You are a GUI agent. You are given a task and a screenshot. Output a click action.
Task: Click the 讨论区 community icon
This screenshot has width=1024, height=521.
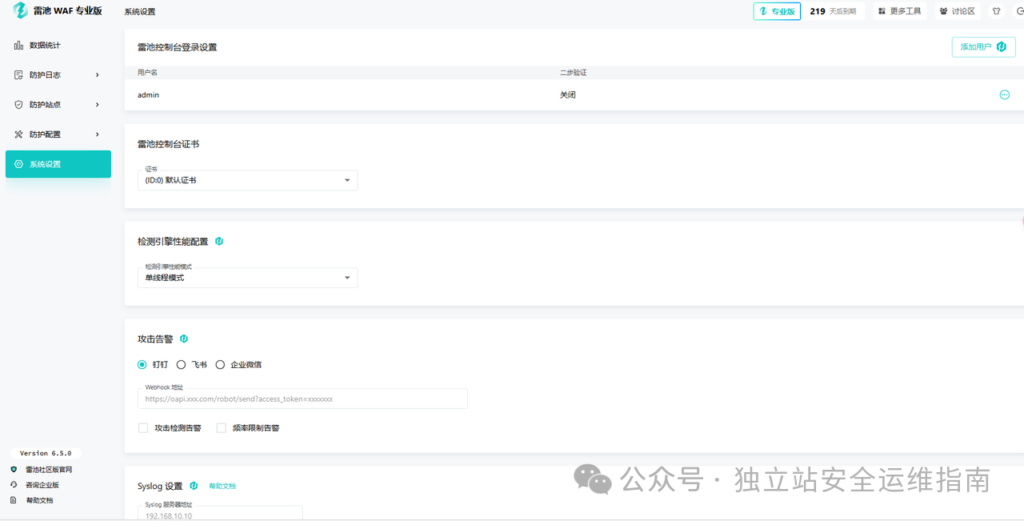944,11
